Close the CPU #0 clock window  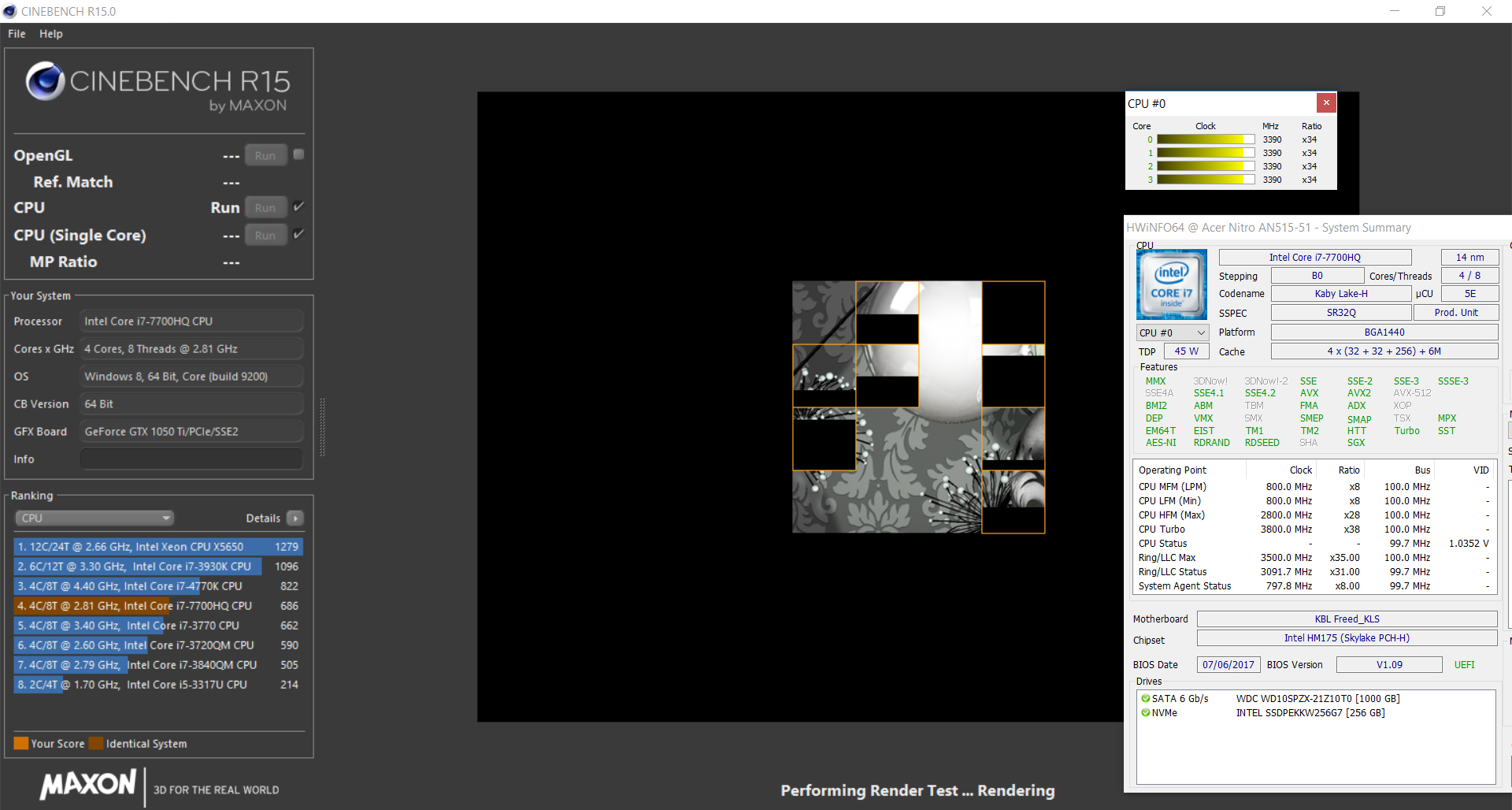[1326, 102]
